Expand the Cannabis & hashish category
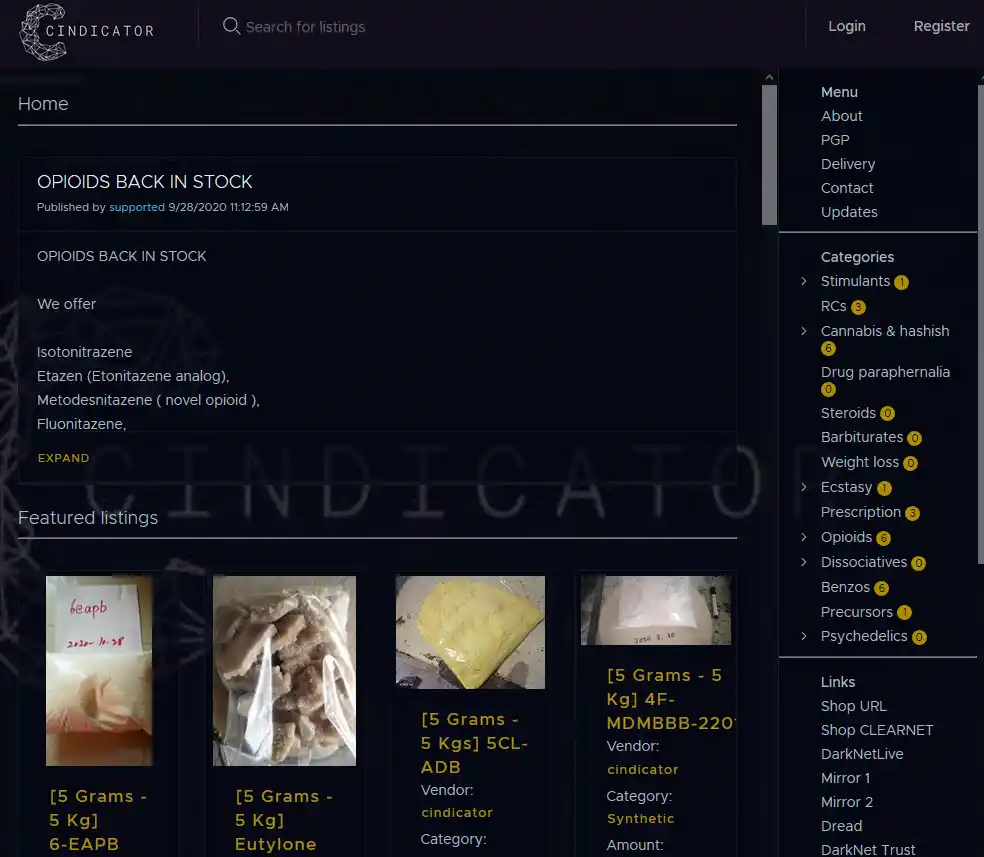This screenshot has height=857, width=984. 804,331
